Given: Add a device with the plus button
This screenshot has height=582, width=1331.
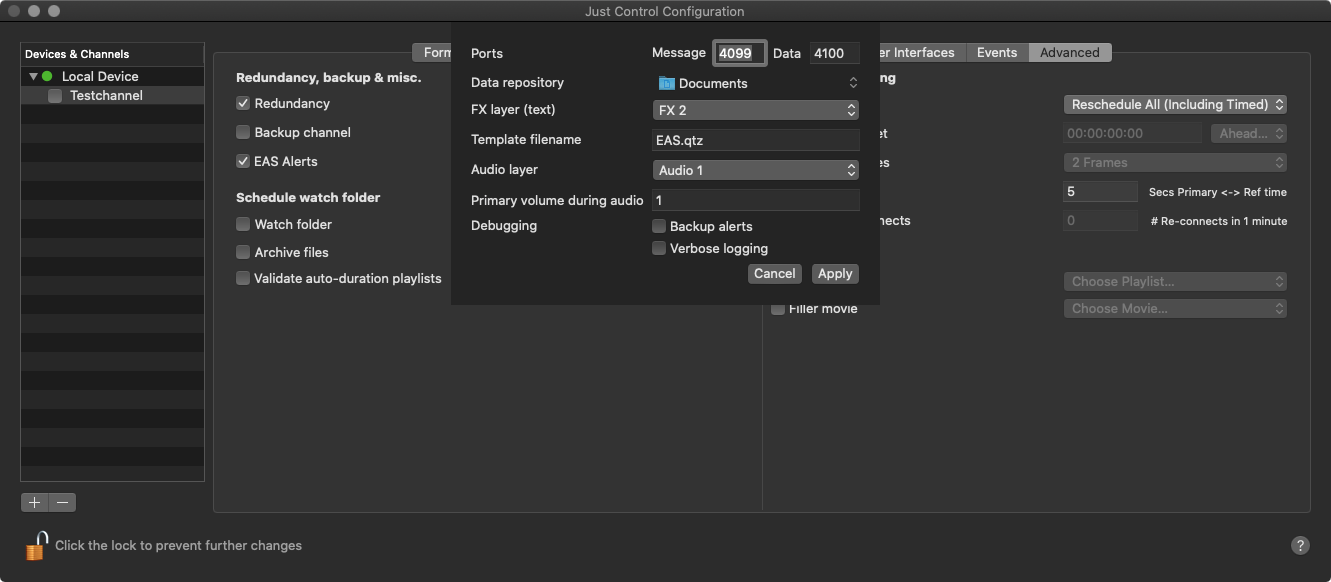Looking at the screenshot, I should (34, 502).
